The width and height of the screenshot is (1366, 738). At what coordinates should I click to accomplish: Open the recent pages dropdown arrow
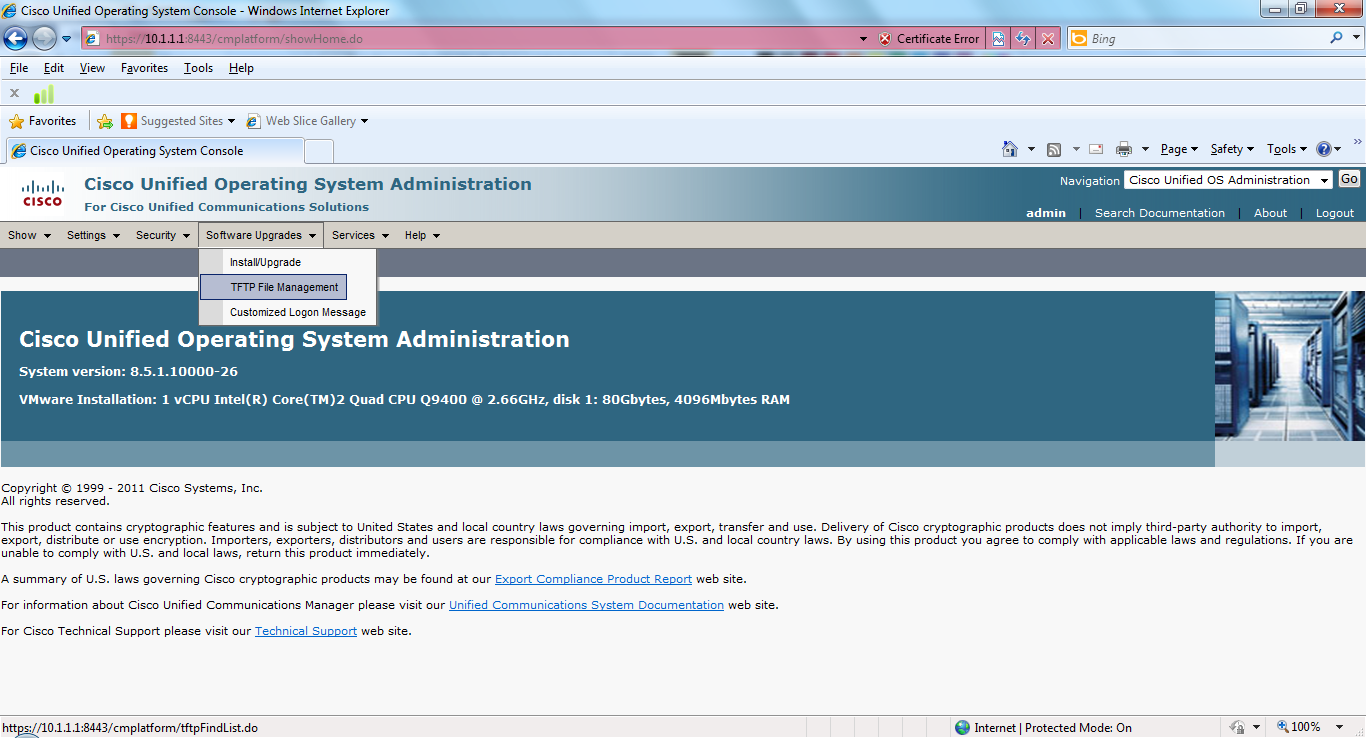[67, 39]
